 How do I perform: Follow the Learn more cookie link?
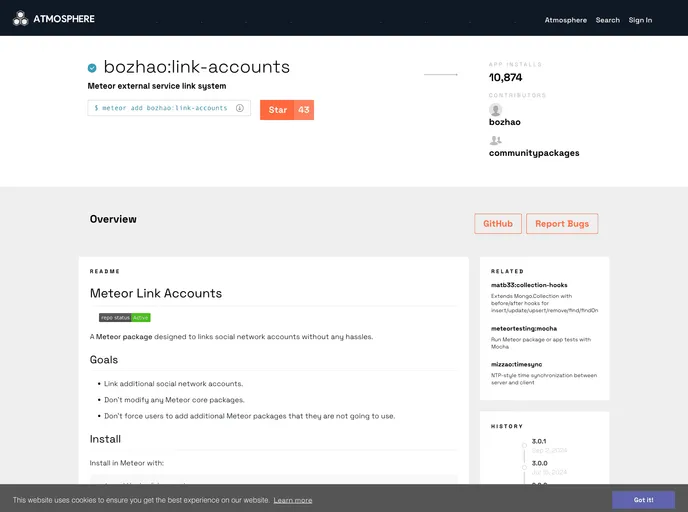[293, 500]
